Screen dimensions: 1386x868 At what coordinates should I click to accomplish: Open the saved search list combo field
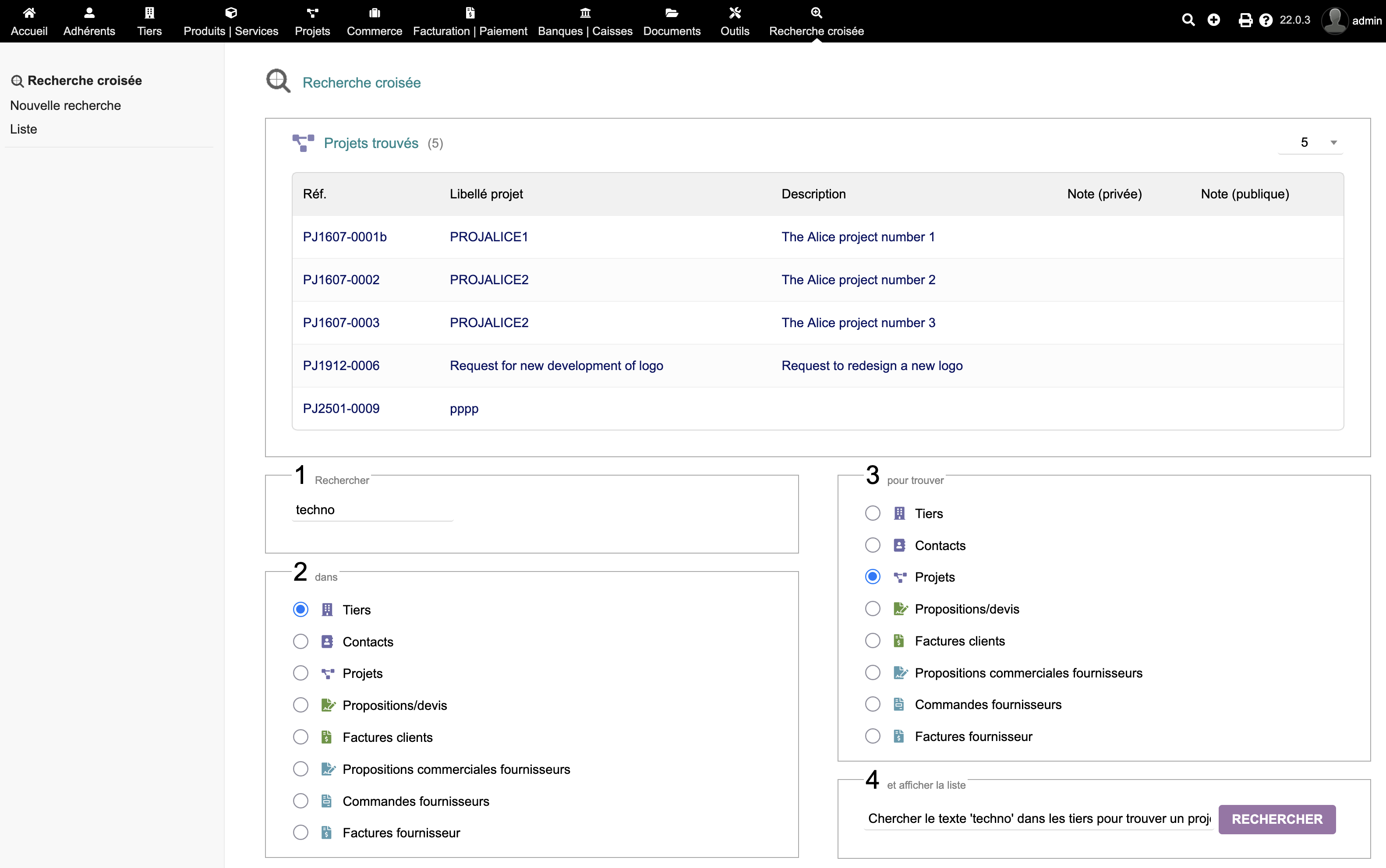(1038, 819)
